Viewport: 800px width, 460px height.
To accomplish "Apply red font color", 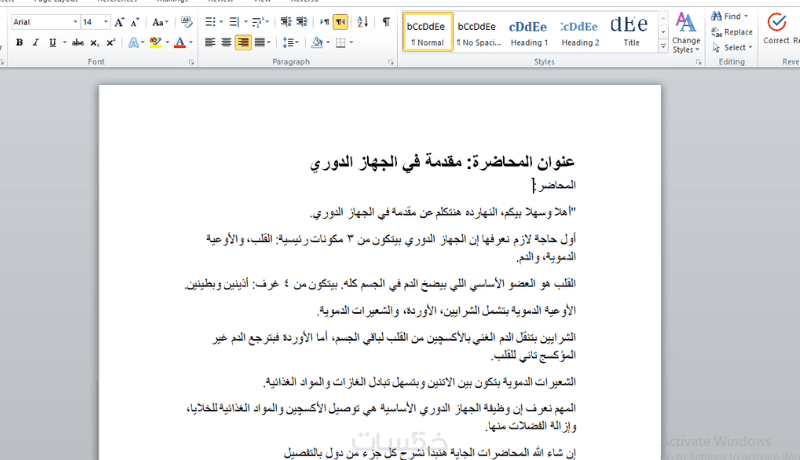I will tap(180, 43).
